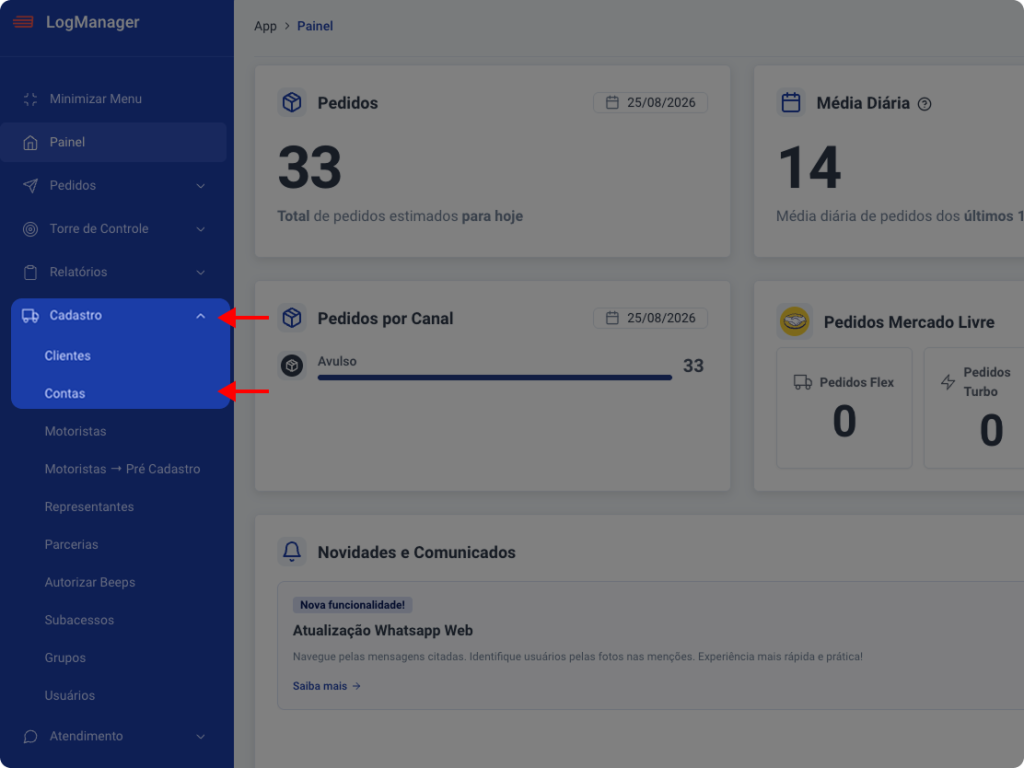Open the Saiba mais link
The image size is (1024, 768).
coord(327,686)
